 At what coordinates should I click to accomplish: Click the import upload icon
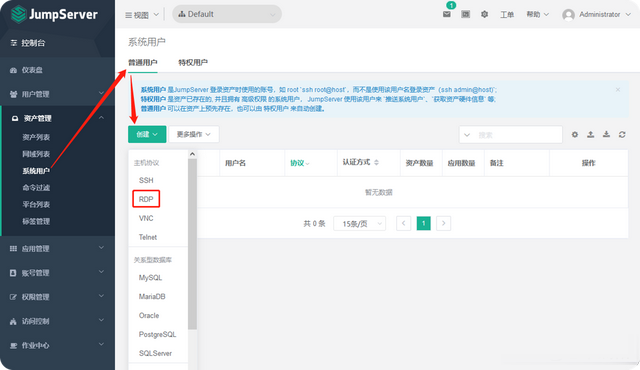(x=591, y=135)
